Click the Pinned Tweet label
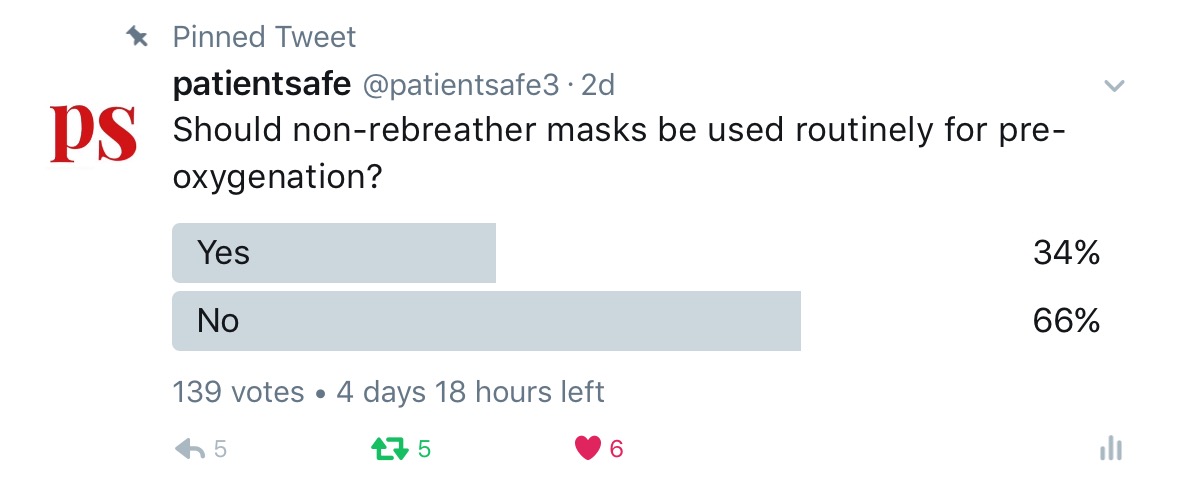1182x489 pixels. click(264, 36)
